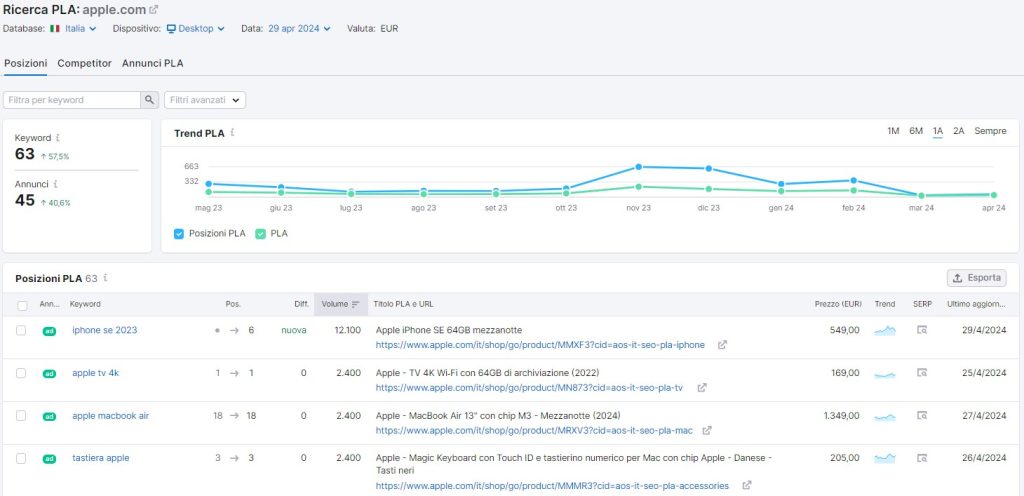Image resolution: width=1024 pixels, height=496 pixels.
Task: Sort table by Pos. column header
Action: [233, 304]
